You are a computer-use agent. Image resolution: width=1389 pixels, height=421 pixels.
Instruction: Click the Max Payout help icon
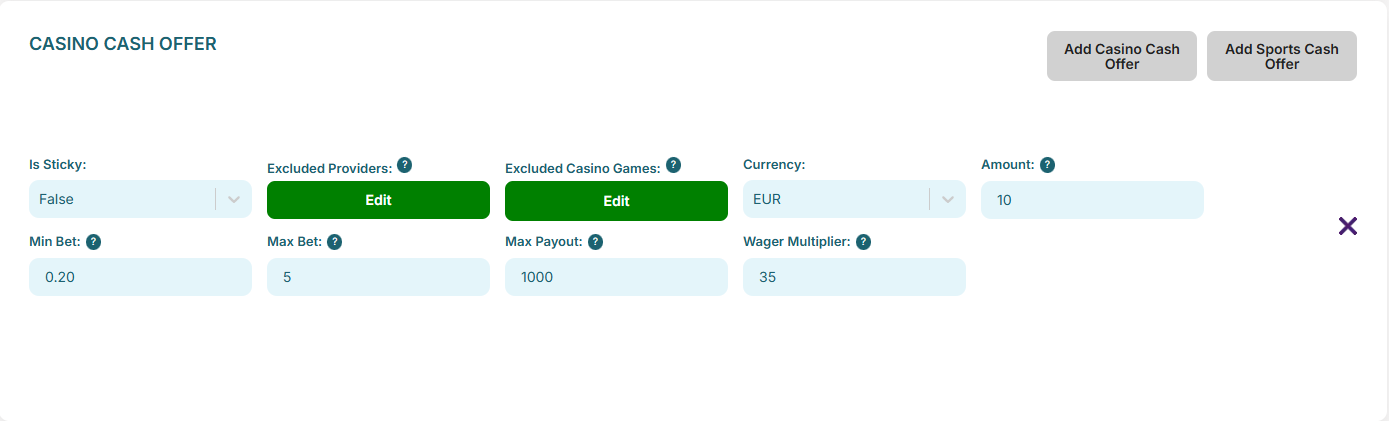595,242
